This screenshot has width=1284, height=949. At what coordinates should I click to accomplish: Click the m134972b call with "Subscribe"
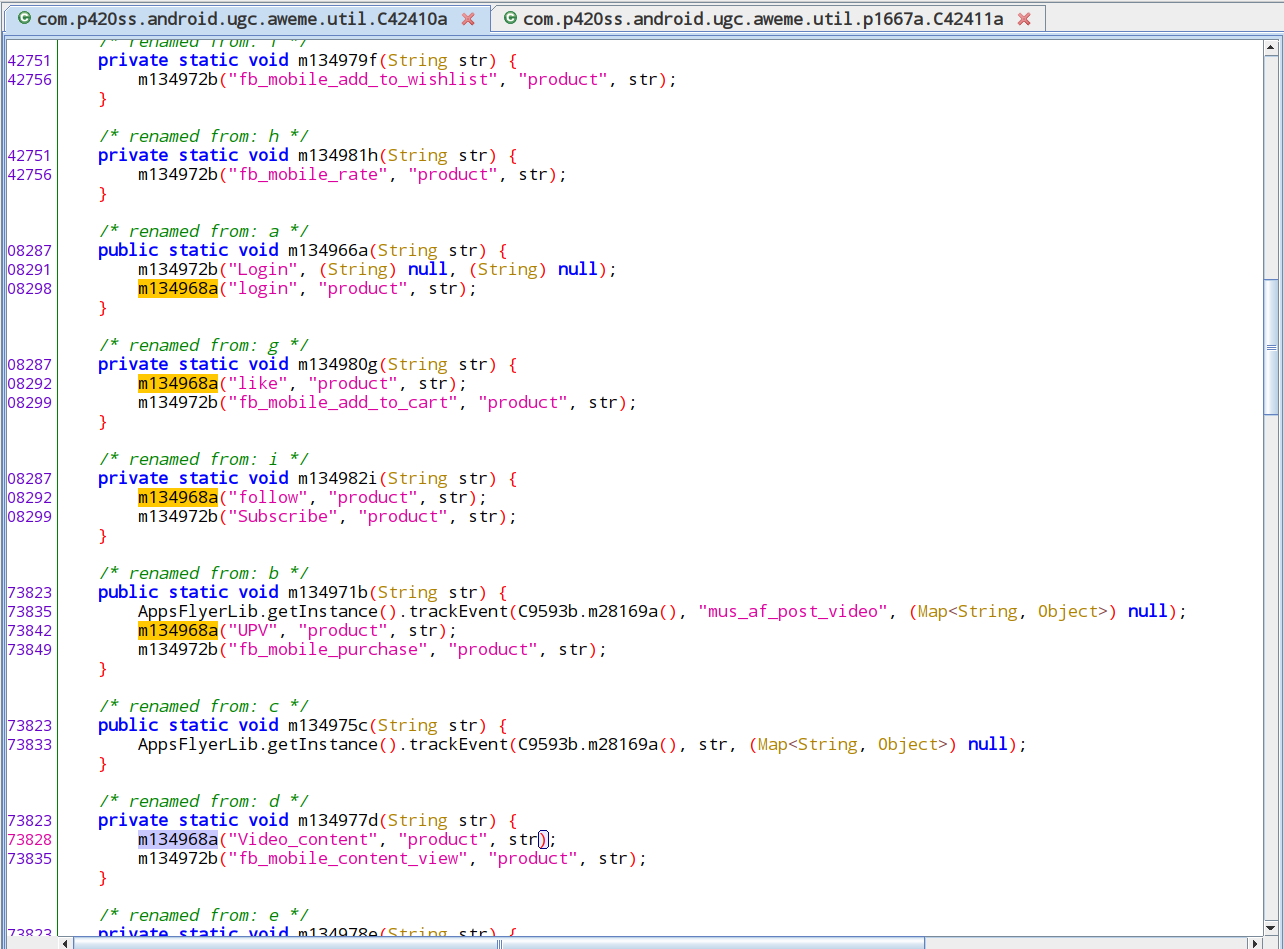click(177, 517)
